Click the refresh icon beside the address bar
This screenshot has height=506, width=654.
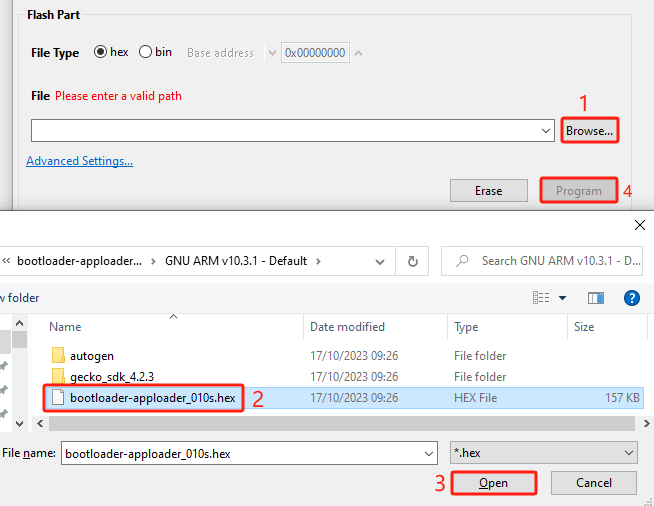click(412, 261)
